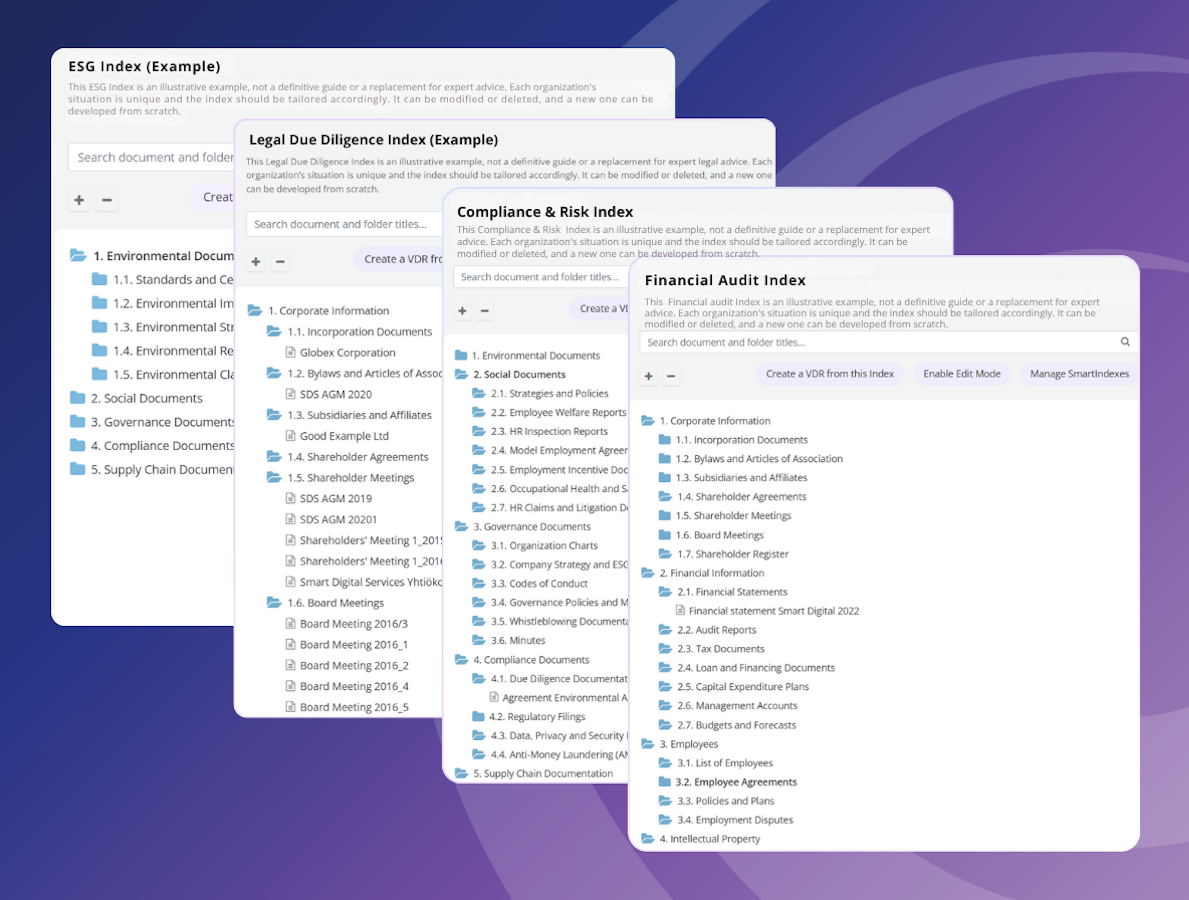
Task: Expand the 4. Intellectual Property folder
Action: point(648,839)
